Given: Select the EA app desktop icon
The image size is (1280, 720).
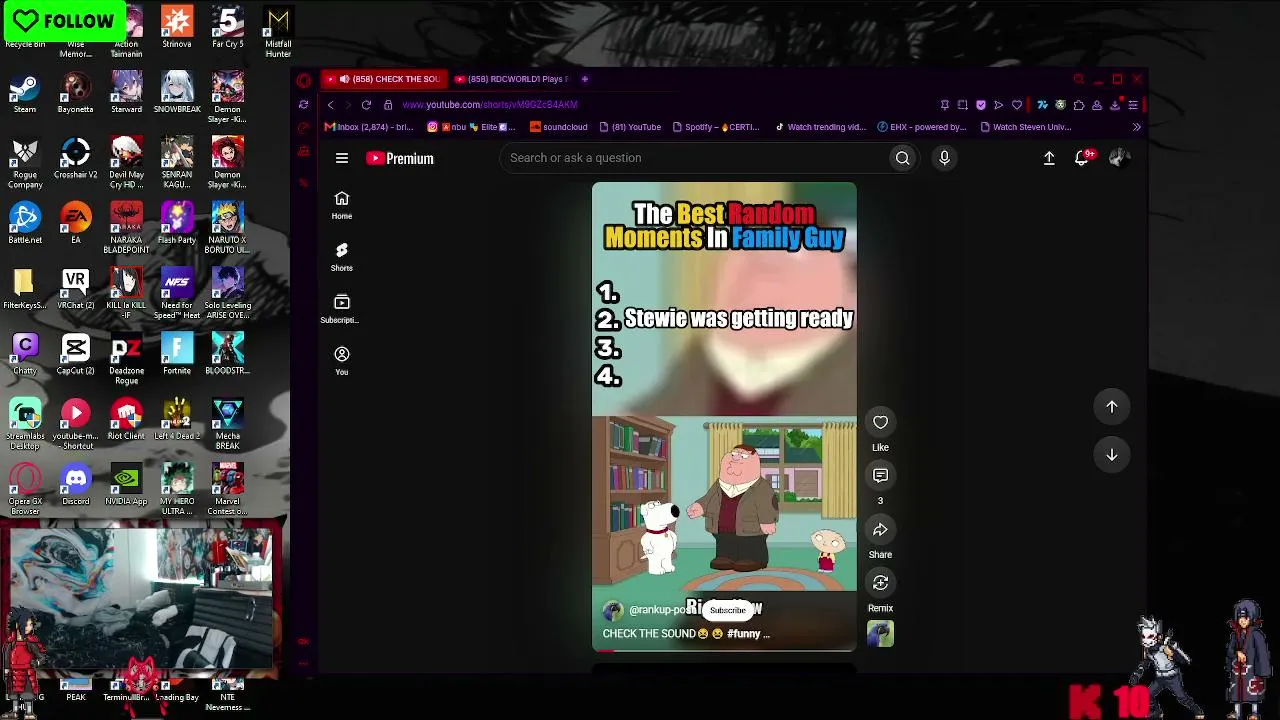Looking at the screenshot, I should (75, 224).
